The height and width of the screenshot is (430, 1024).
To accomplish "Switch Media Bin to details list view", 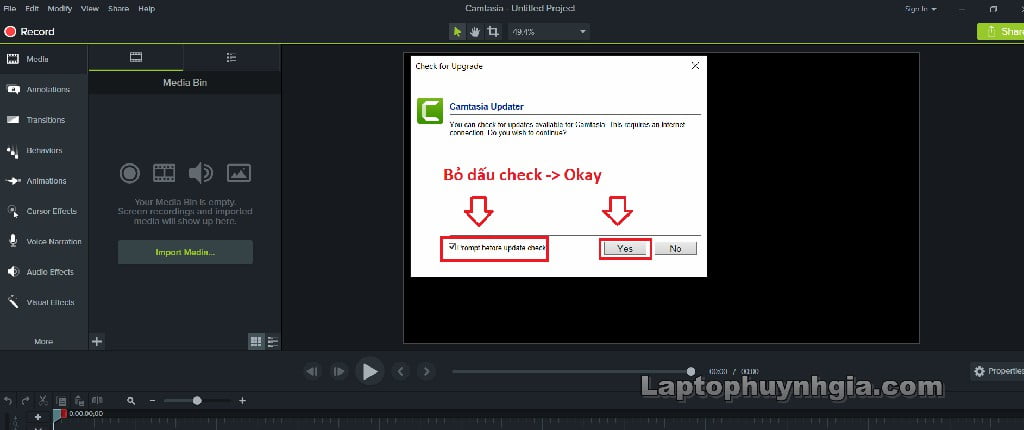I will point(273,341).
